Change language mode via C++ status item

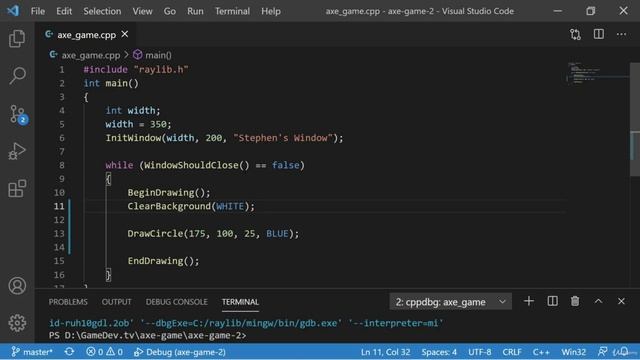pyautogui.click(x=541, y=351)
